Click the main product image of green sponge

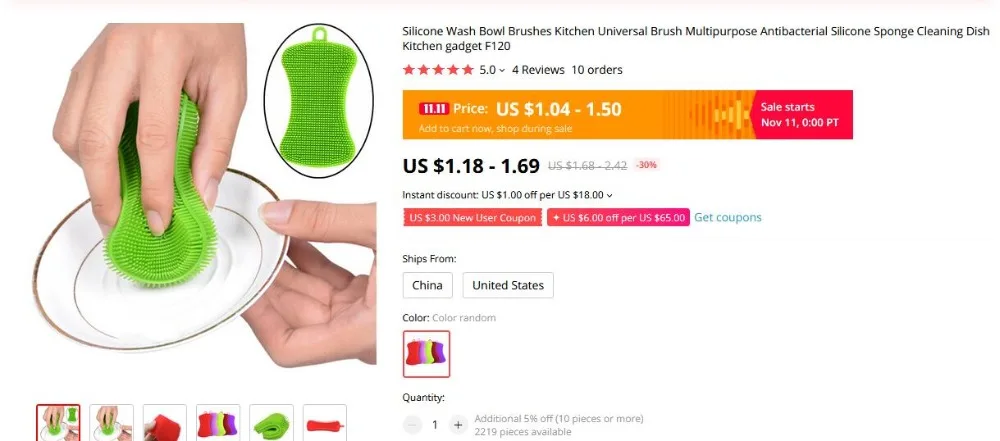coord(204,195)
